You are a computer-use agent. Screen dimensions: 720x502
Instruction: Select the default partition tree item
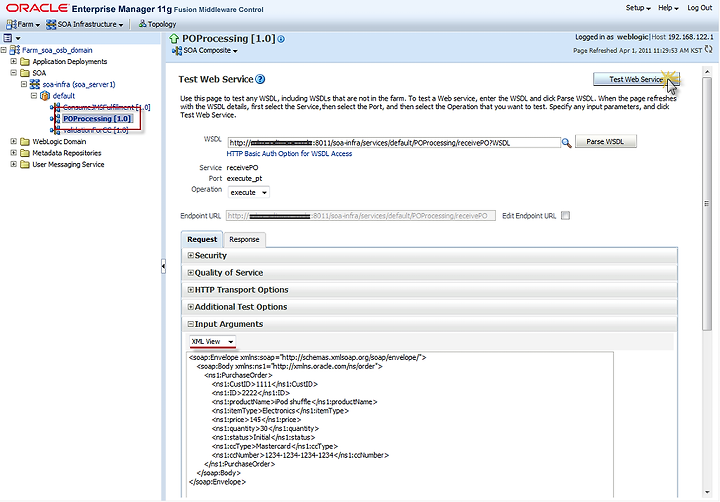[x=63, y=96]
